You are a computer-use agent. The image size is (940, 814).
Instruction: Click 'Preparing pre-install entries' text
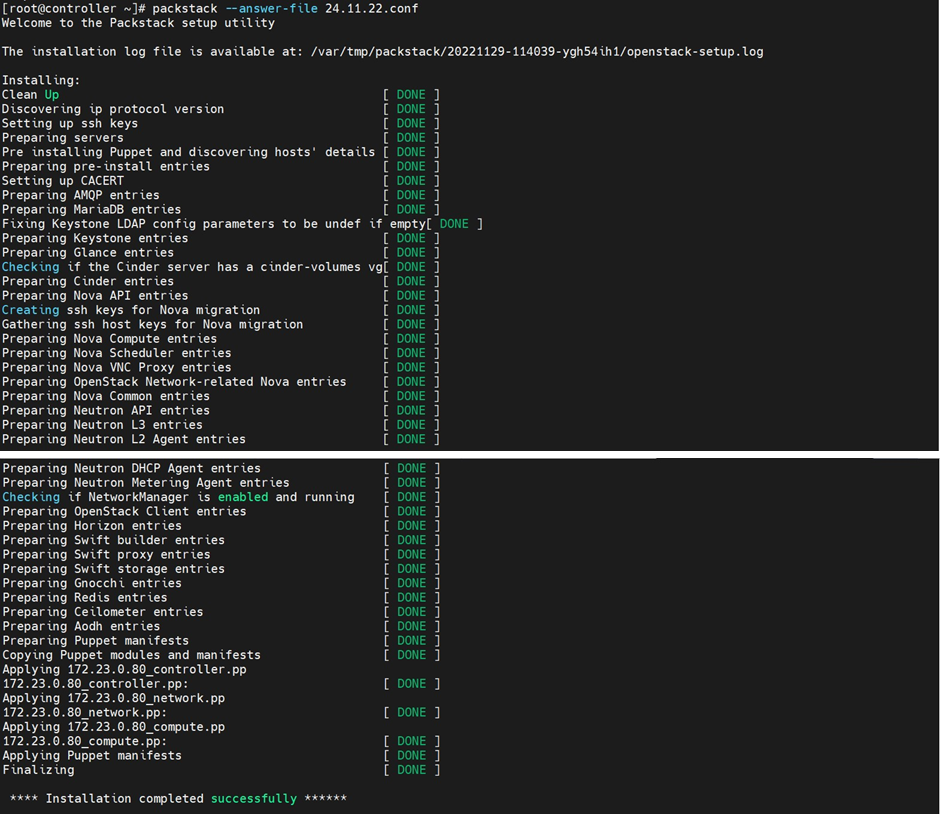pyautogui.click(x=106, y=167)
